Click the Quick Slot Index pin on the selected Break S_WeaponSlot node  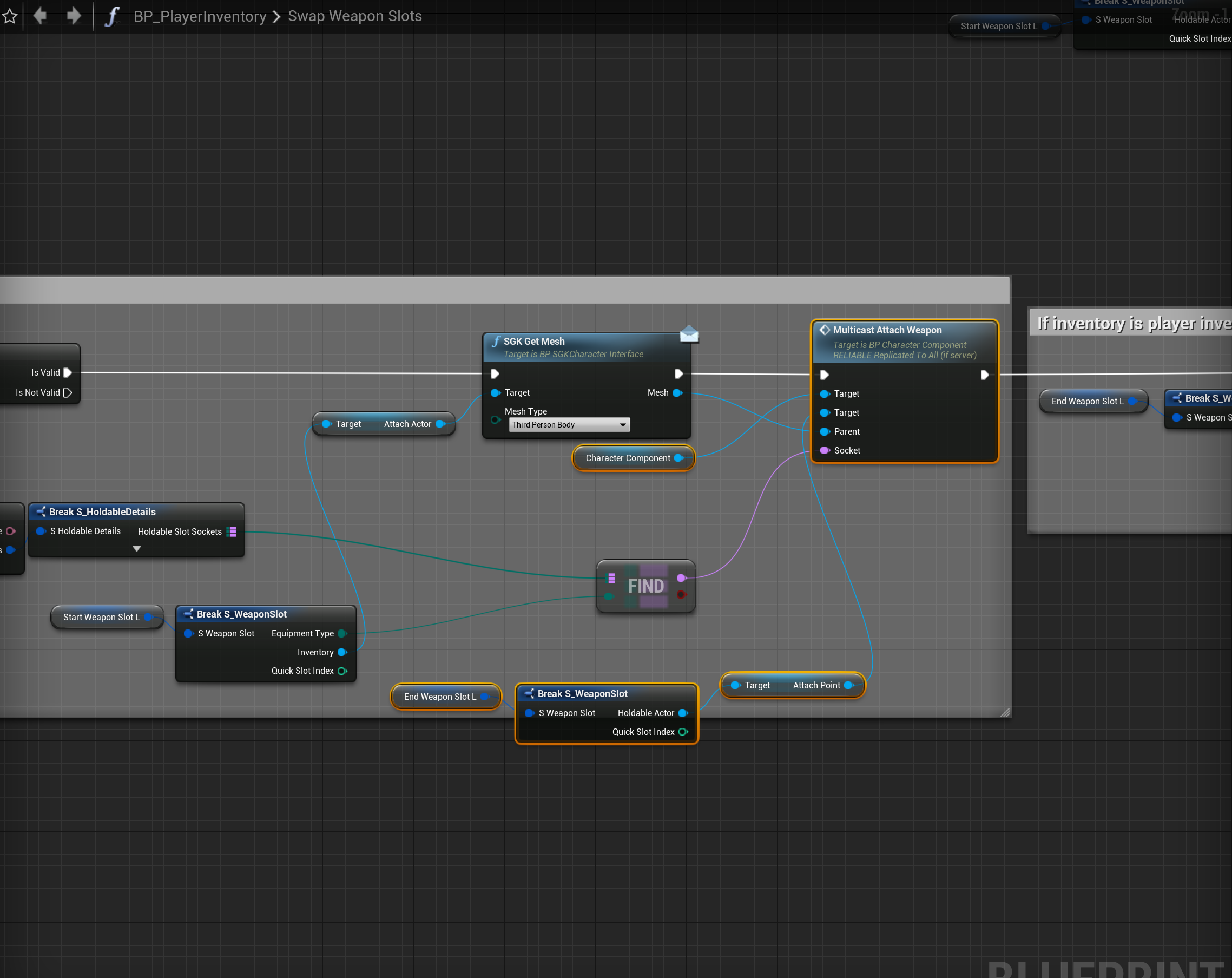click(683, 732)
